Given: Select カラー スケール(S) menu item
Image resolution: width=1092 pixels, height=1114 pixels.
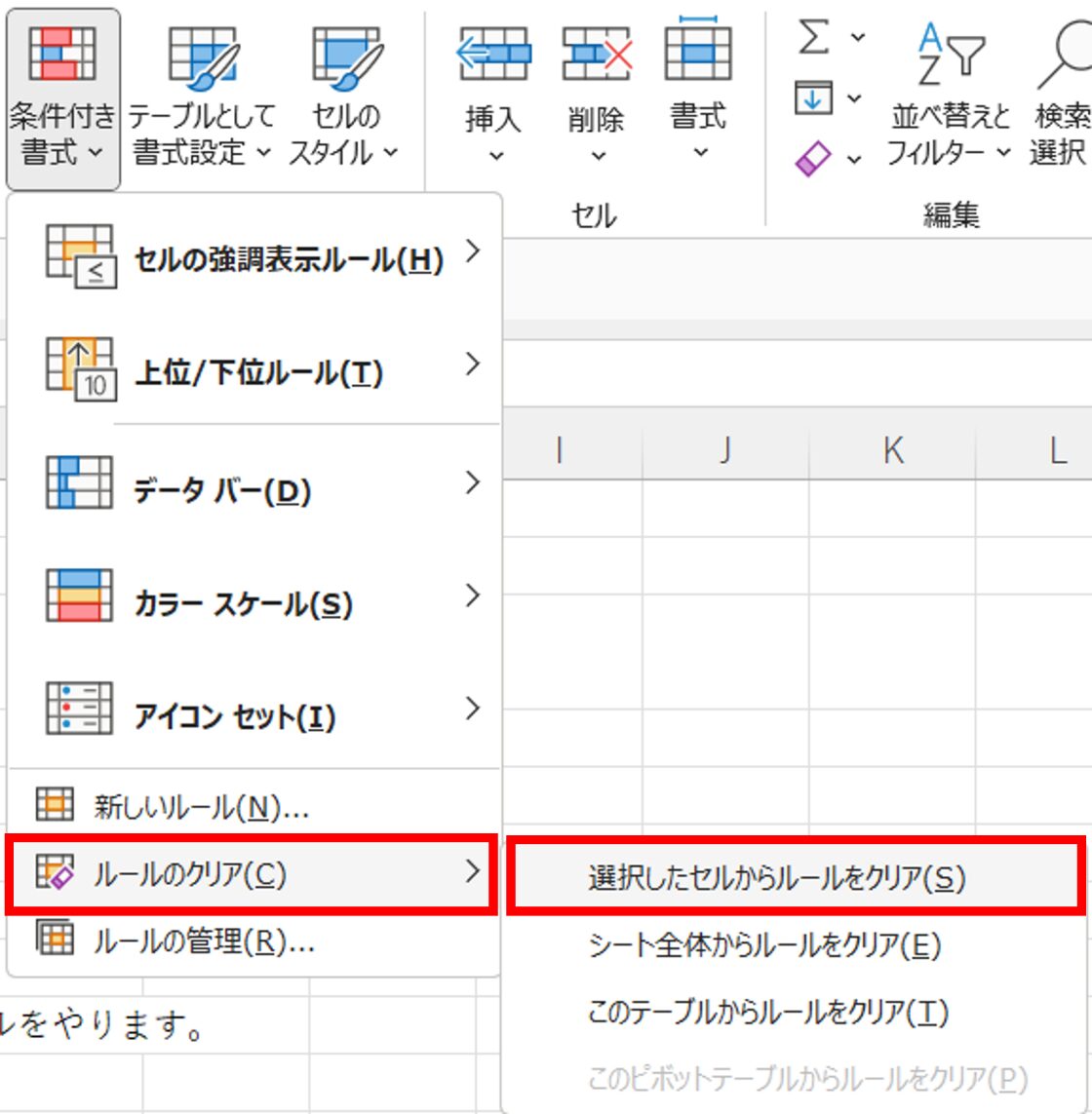Looking at the screenshot, I should point(254,596).
